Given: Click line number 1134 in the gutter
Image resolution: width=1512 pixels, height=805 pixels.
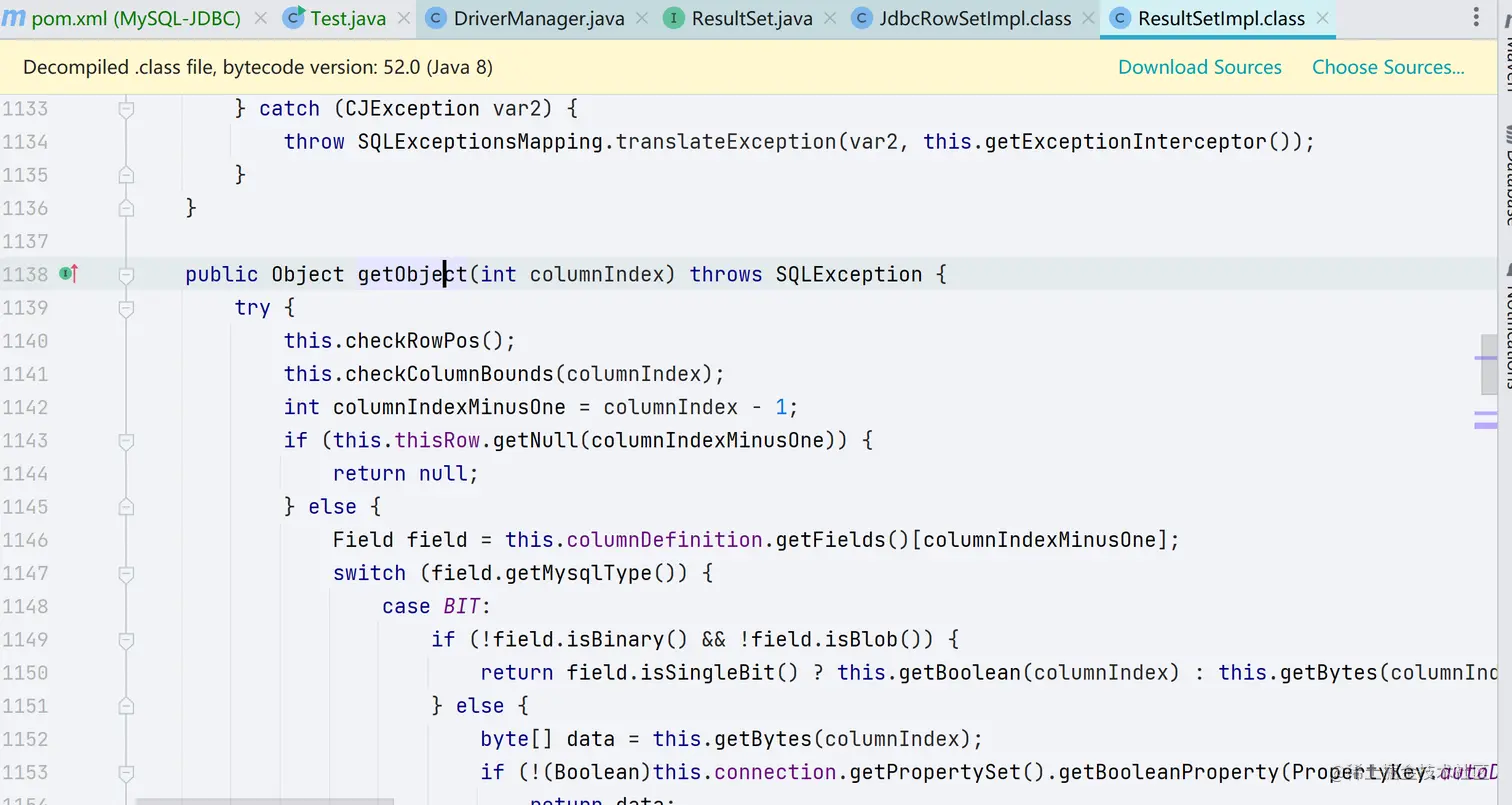Looking at the screenshot, I should click(25, 141).
